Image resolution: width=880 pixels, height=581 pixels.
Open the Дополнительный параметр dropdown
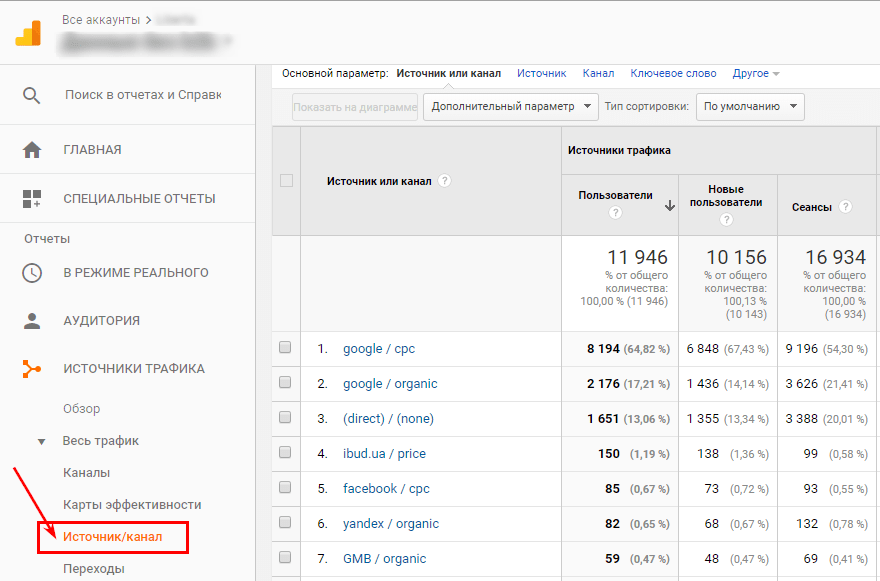click(x=511, y=107)
